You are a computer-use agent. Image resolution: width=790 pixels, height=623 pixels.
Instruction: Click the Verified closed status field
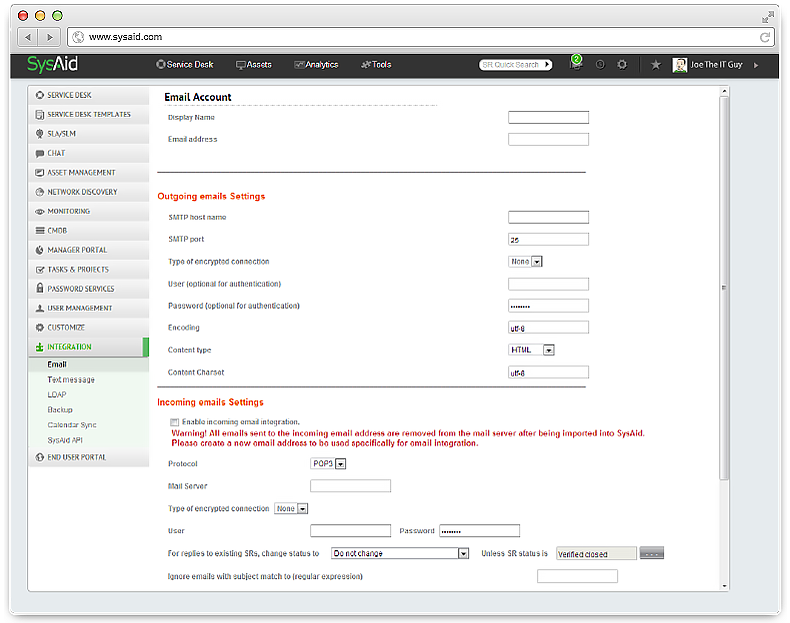pyautogui.click(x=596, y=553)
